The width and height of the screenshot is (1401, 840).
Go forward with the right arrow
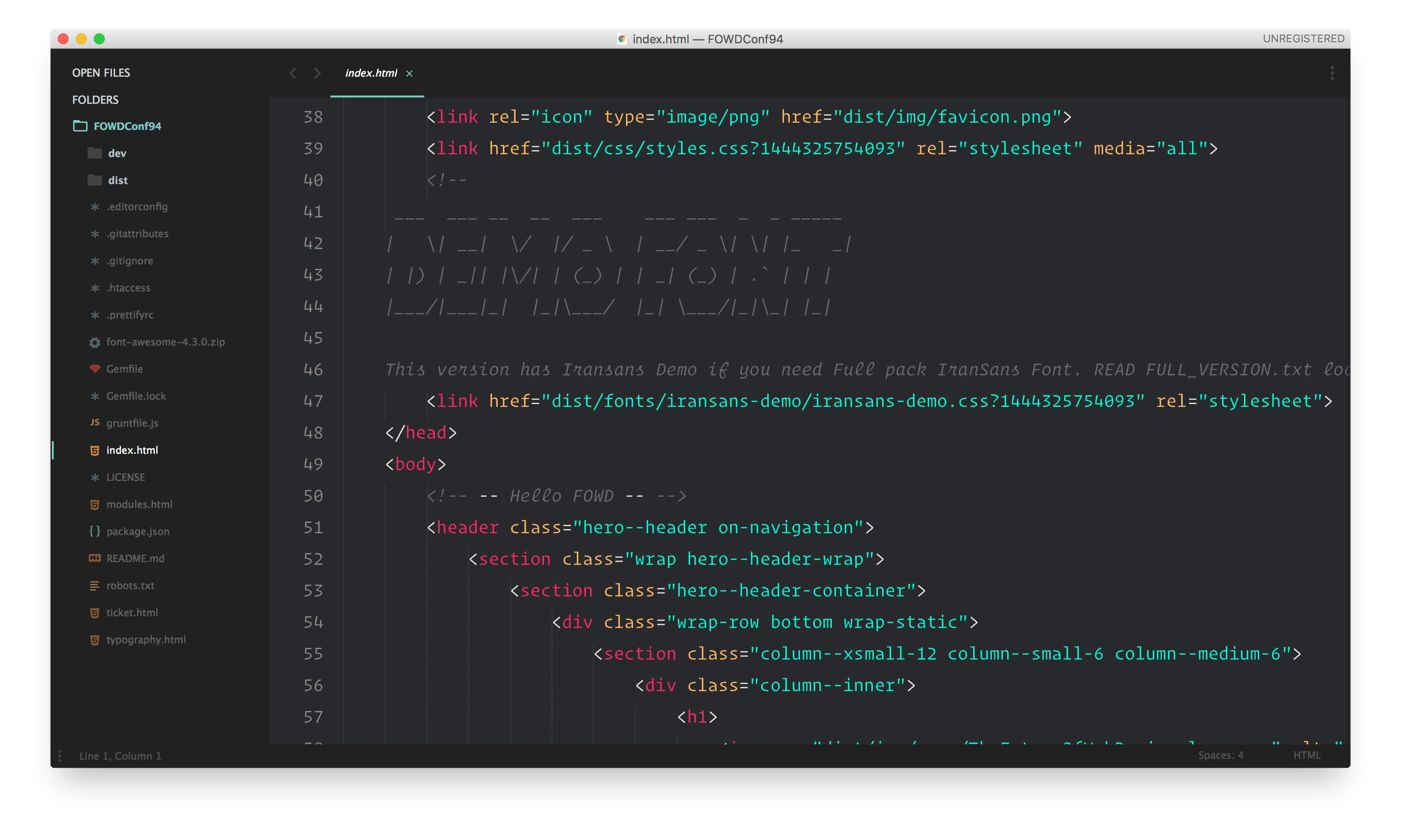(317, 73)
